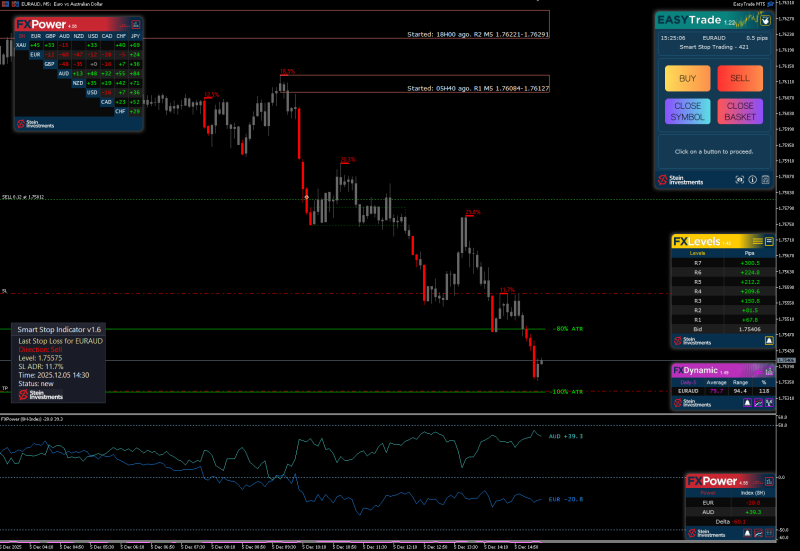Click the -80% ATR line label
Screen dimensions: 800x551
(x=568, y=329)
